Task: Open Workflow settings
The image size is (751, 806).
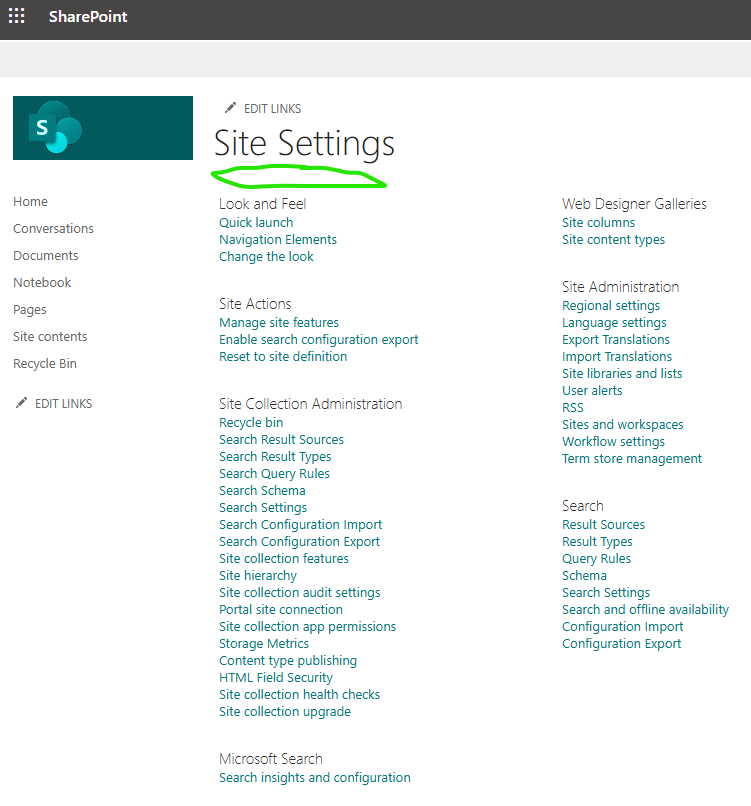Action: point(613,442)
